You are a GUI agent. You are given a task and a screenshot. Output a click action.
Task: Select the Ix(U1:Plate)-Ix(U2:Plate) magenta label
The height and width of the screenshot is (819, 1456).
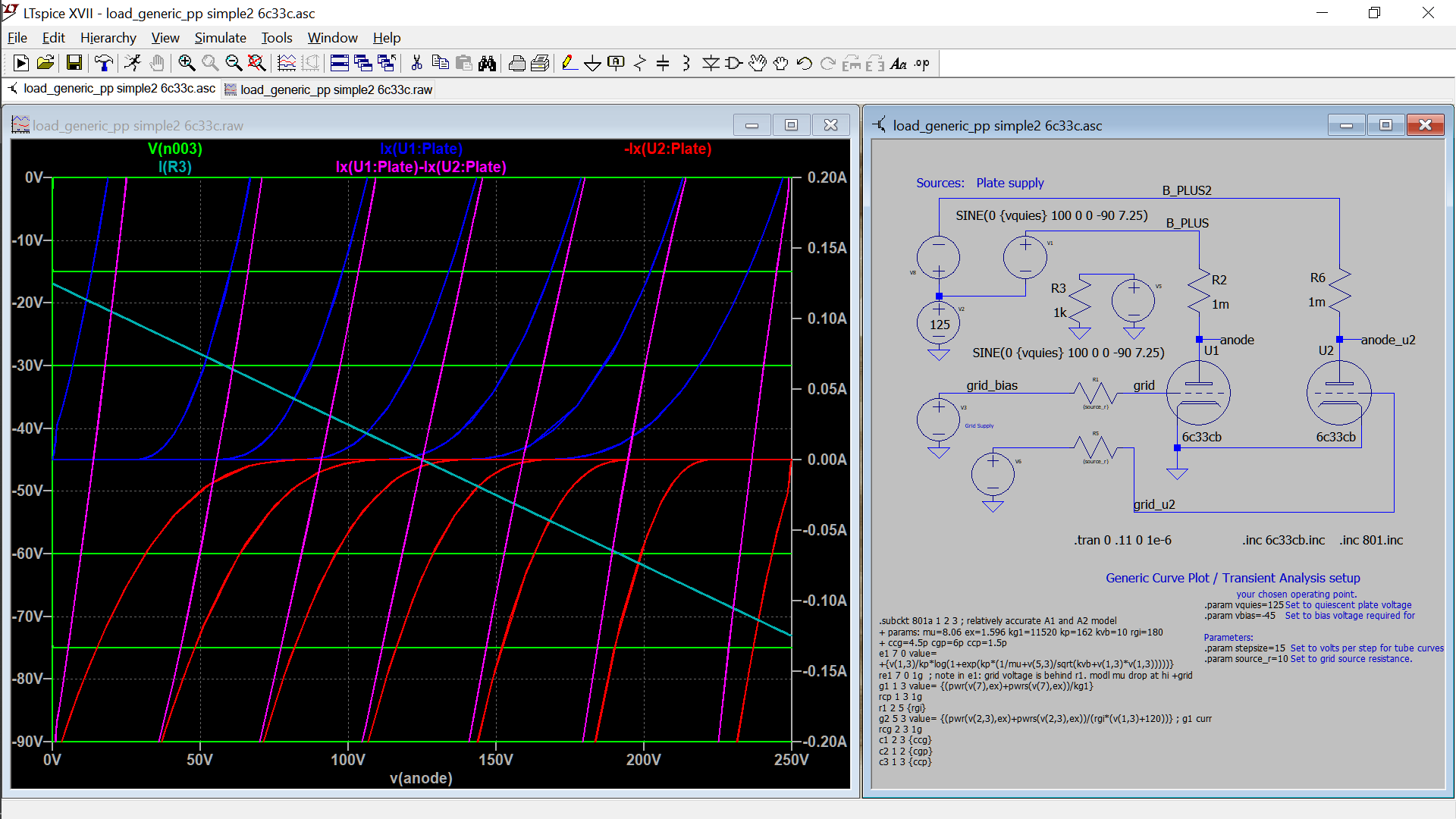point(421,167)
